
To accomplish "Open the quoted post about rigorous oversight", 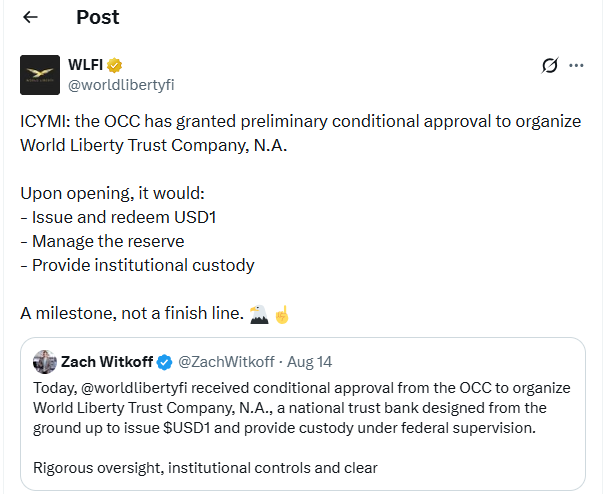I will click(x=303, y=414).
